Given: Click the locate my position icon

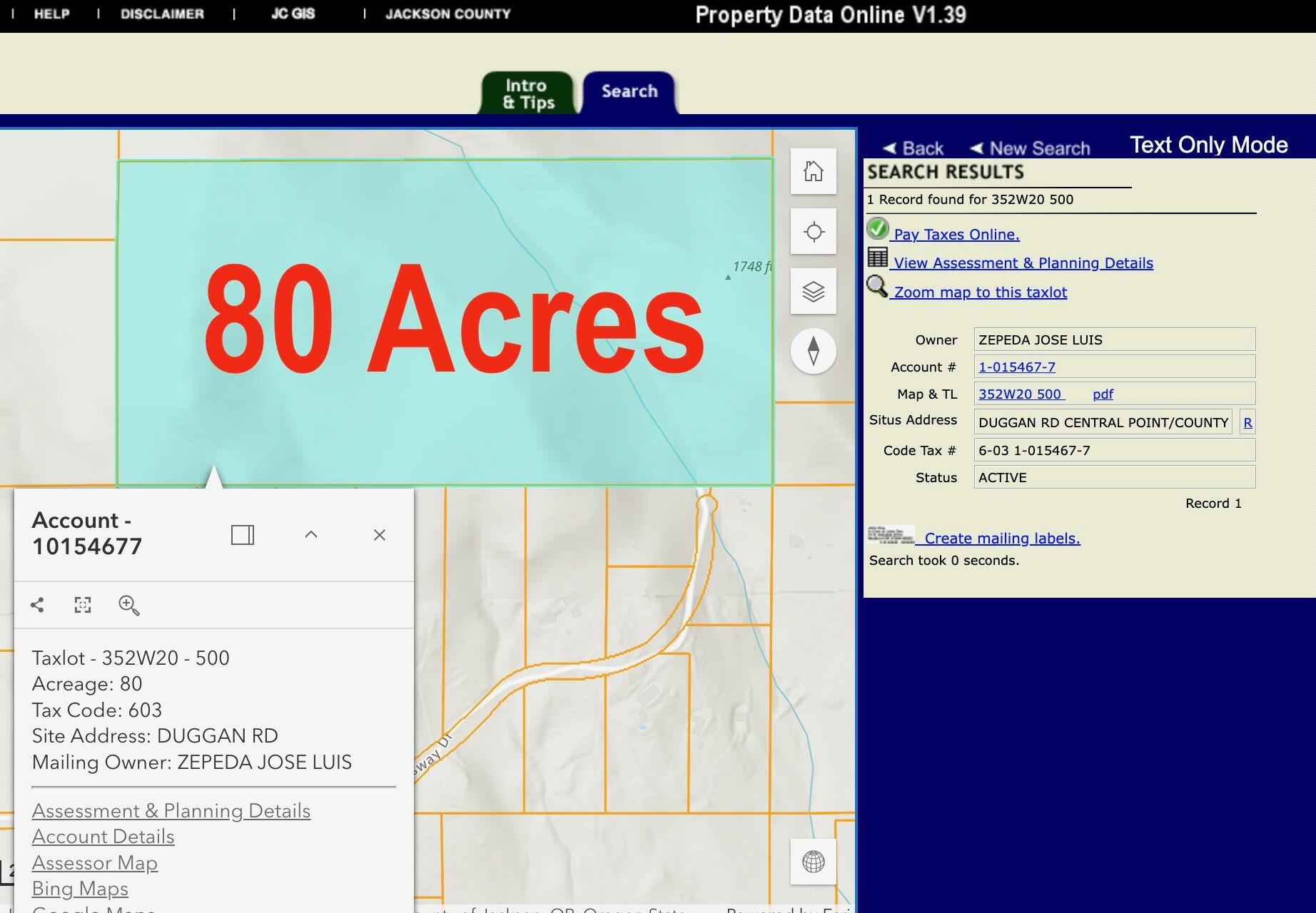Looking at the screenshot, I should [813, 232].
